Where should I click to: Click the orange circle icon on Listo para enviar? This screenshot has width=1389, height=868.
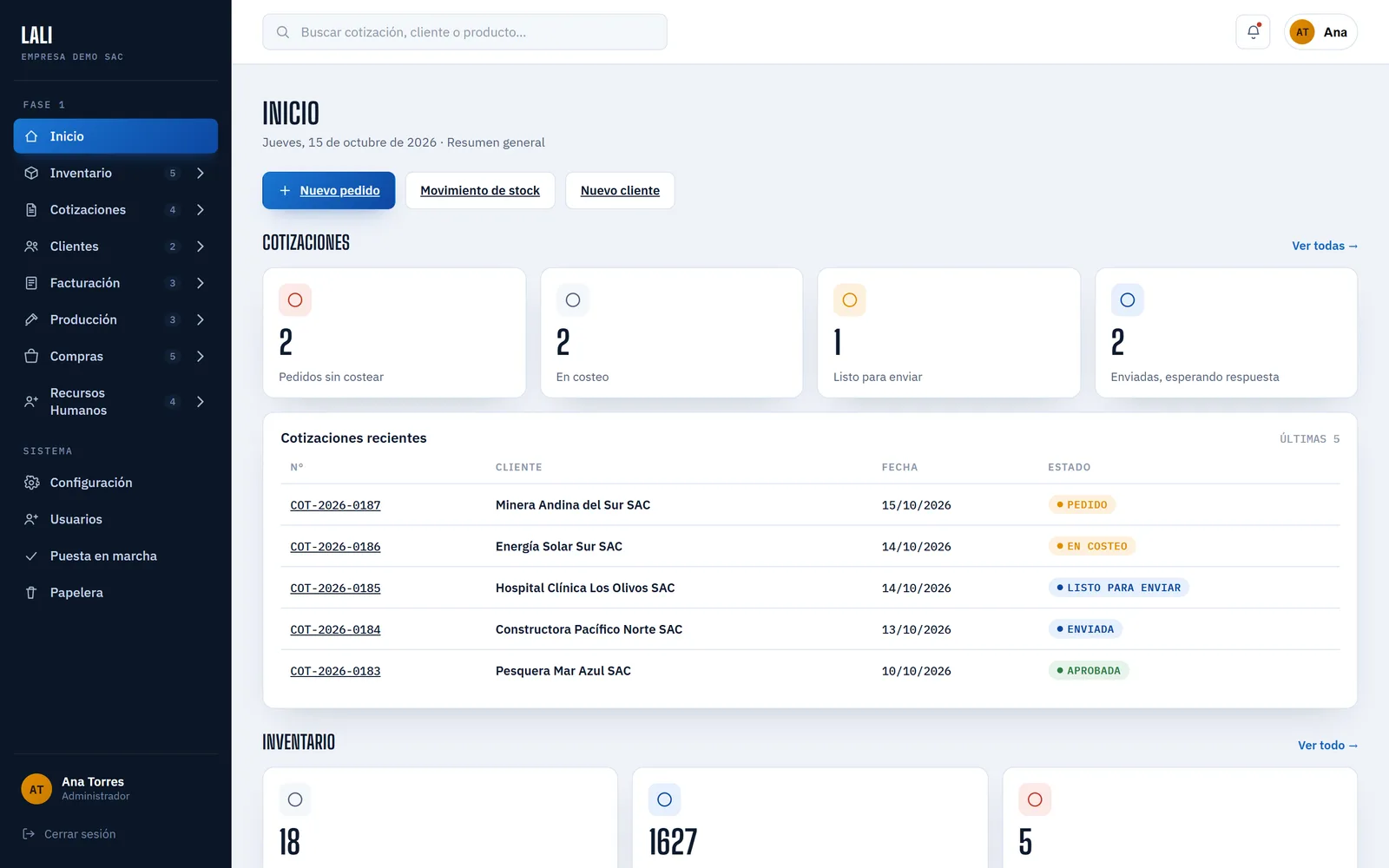tap(850, 299)
